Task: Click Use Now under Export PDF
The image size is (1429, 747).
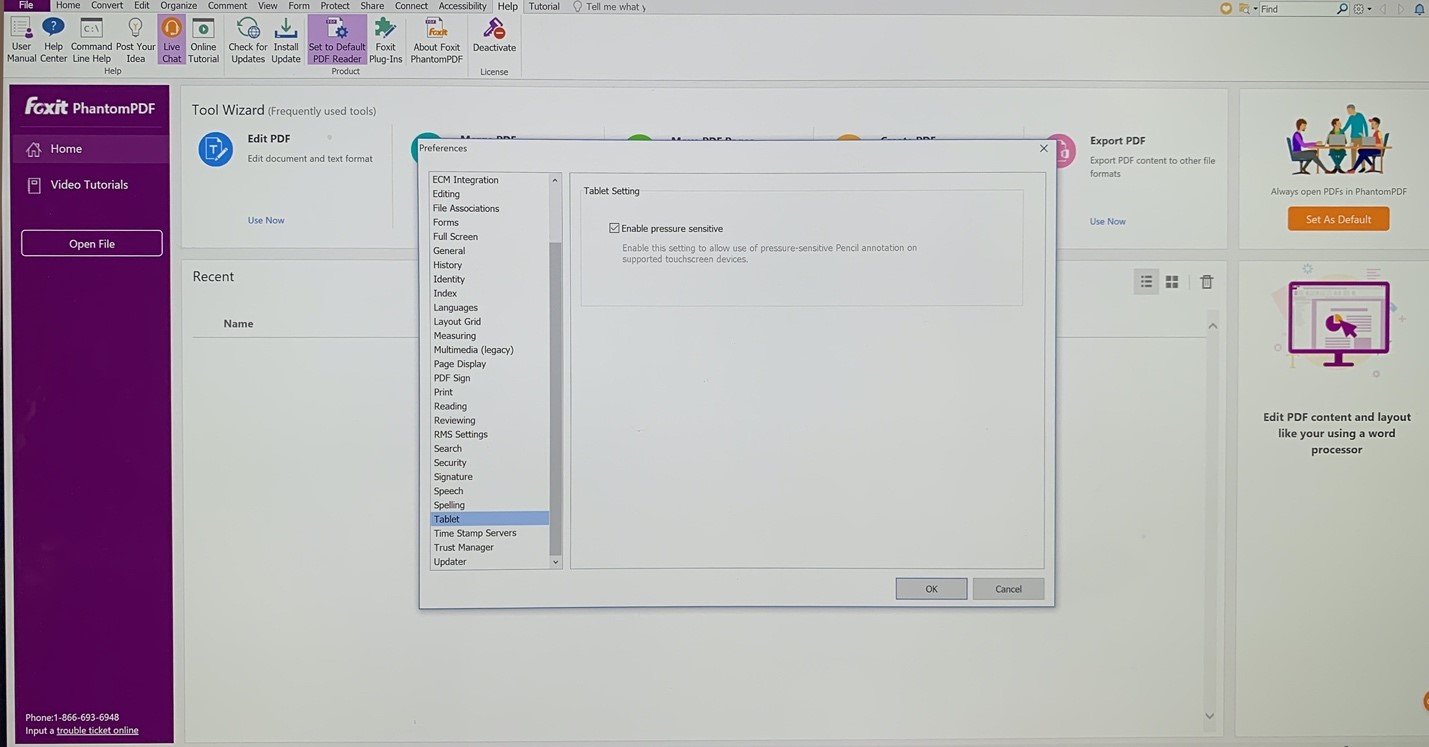Action: [x=1108, y=221]
